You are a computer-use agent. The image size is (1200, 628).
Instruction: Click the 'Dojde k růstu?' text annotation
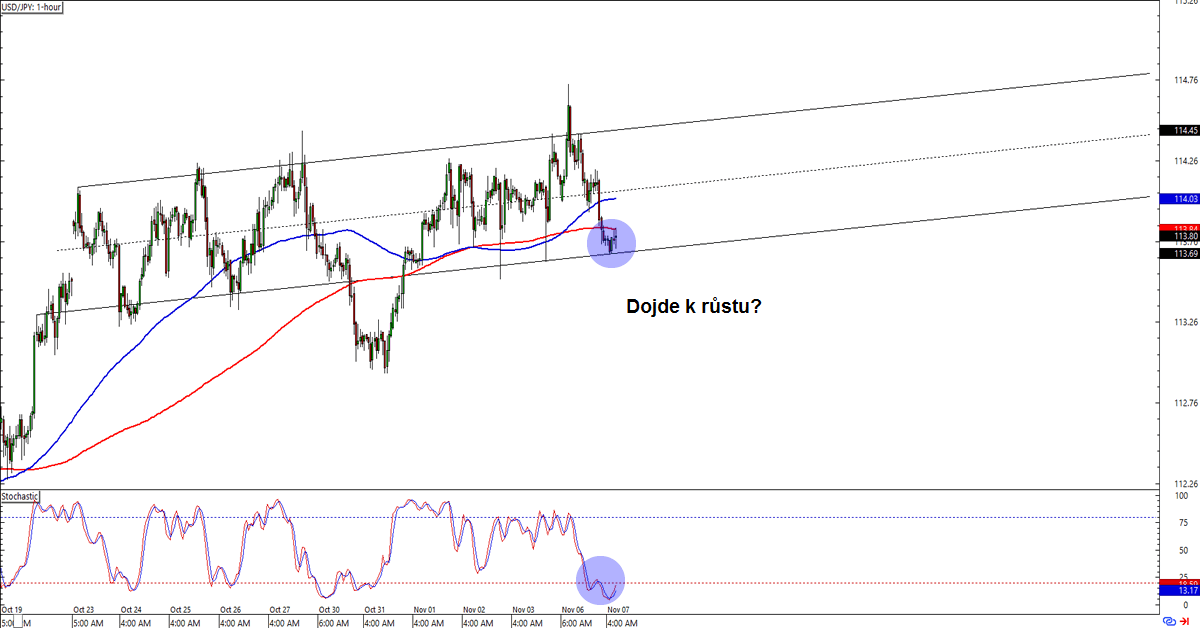click(x=696, y=306)
